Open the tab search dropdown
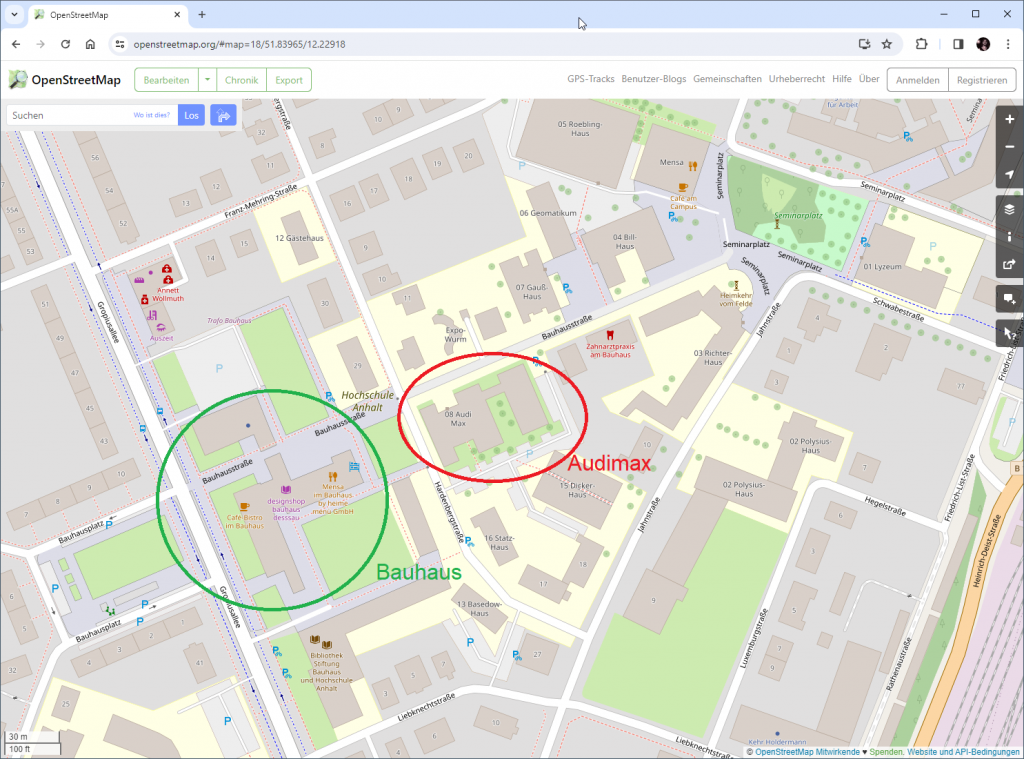Screen dimensions: 1024x759 click(14, 14)
